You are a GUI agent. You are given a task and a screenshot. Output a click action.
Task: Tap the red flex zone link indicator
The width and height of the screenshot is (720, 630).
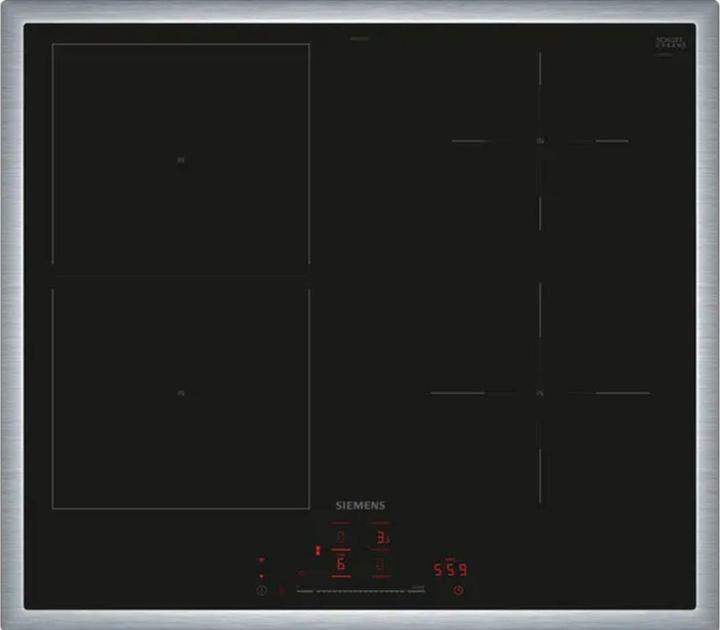pyautogui.click(x=317, y=551)
